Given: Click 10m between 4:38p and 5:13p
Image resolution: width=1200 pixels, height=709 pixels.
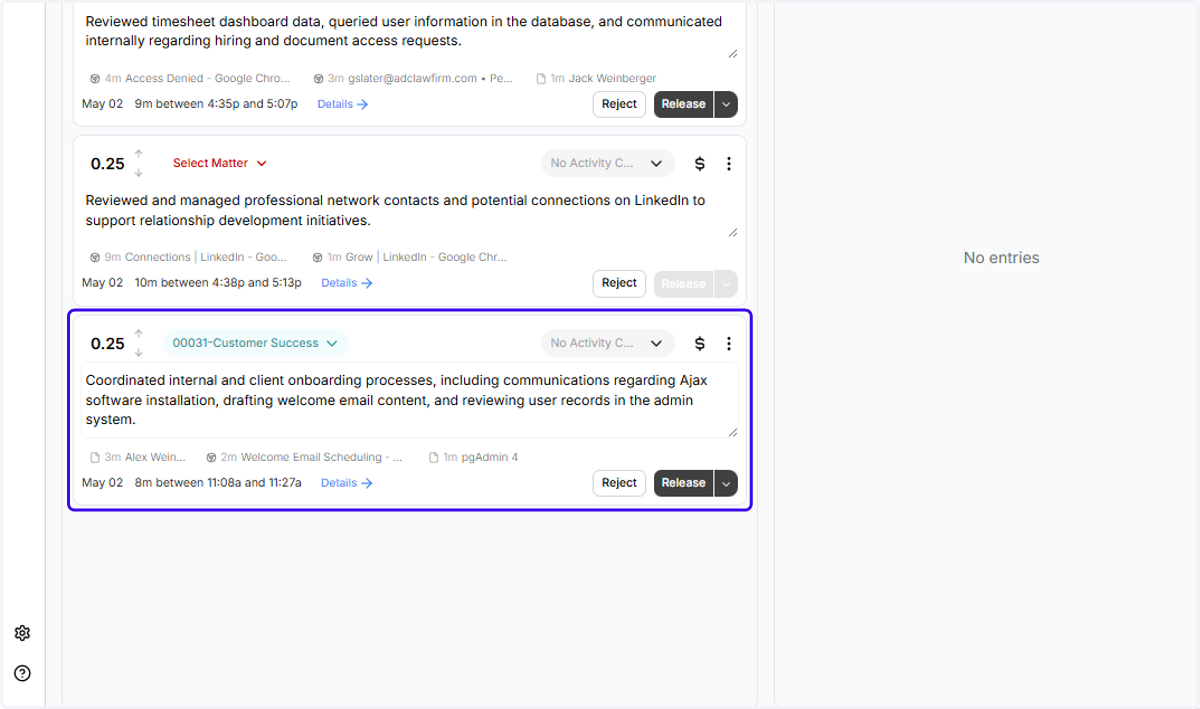Looking at the screenshot, I should (218, 283).
